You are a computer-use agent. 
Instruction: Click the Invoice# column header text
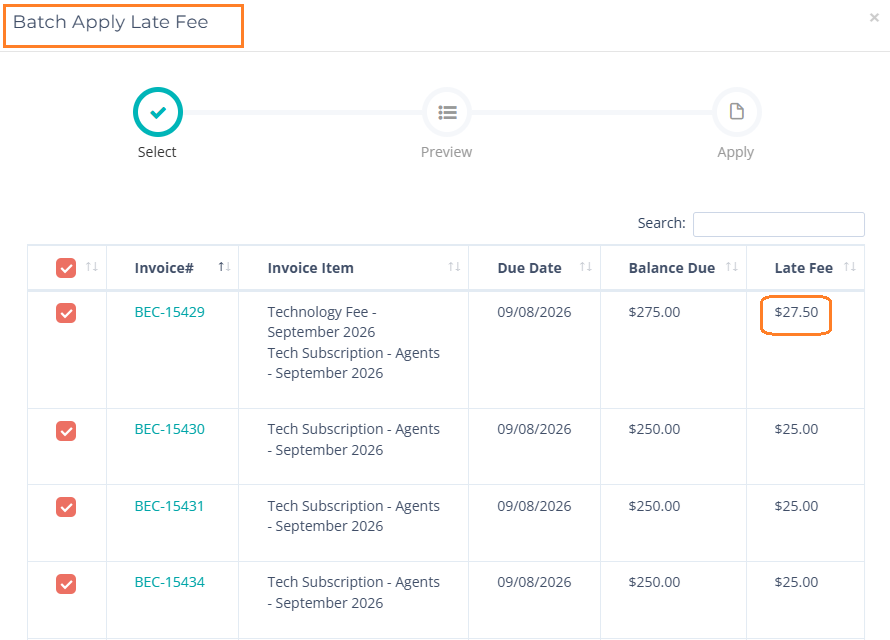point(164,268)
